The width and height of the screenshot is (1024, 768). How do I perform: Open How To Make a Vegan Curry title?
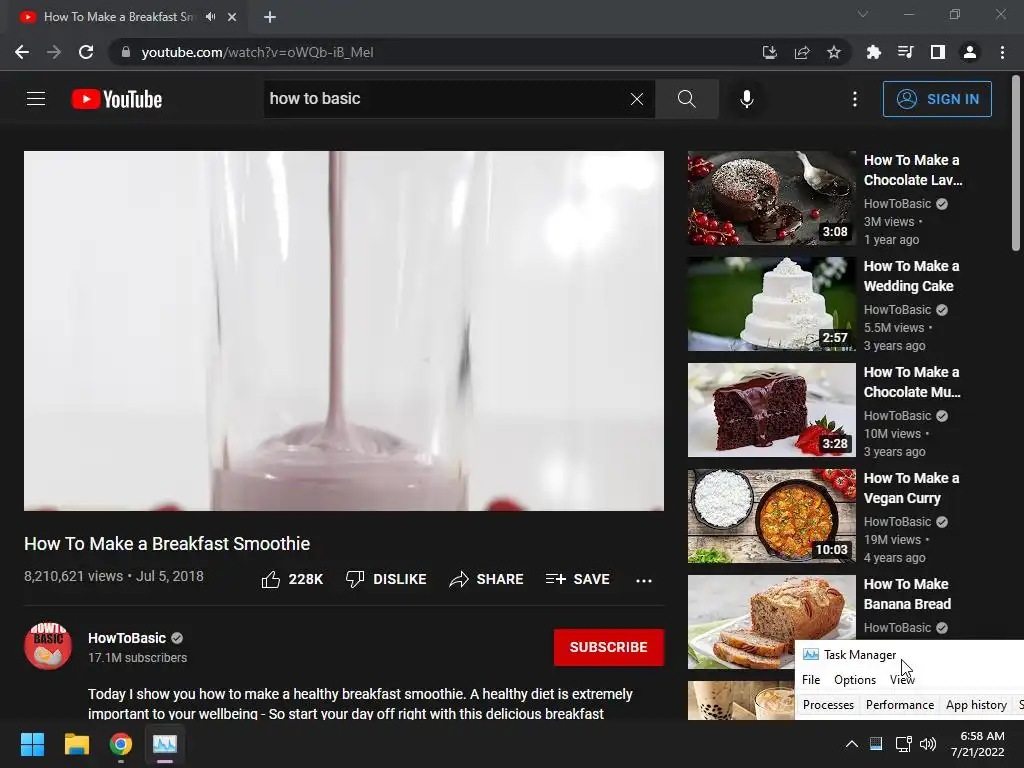point(911,488)
